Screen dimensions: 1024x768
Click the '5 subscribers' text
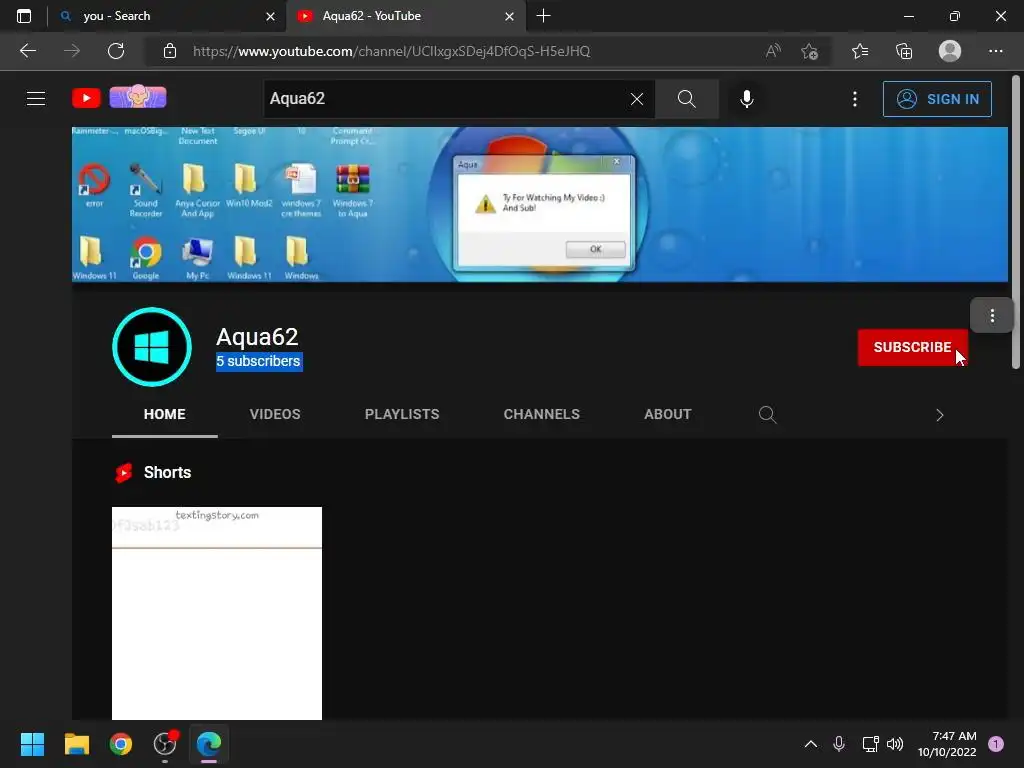(259, 361)
